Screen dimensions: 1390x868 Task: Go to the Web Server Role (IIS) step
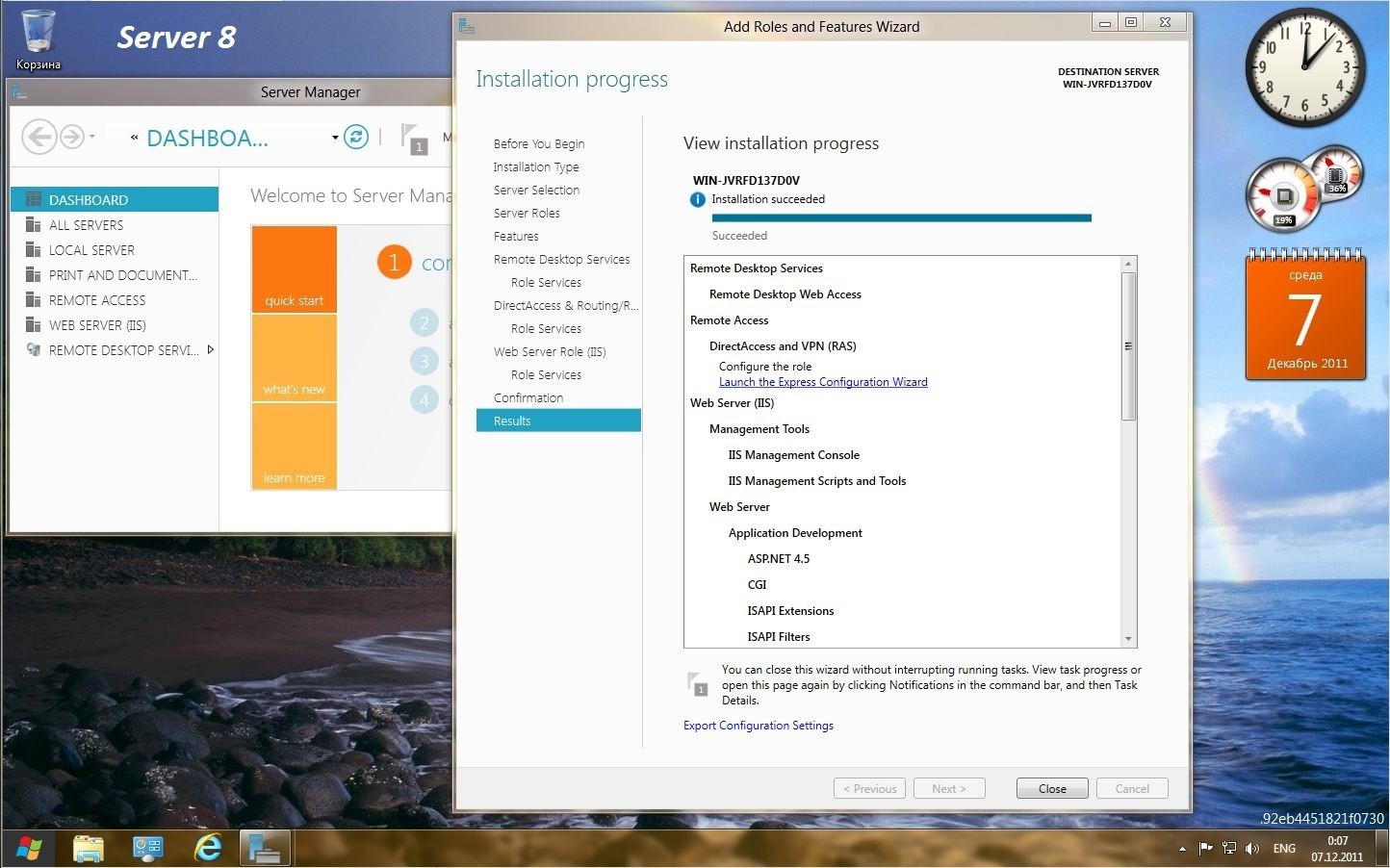point(550,351)
